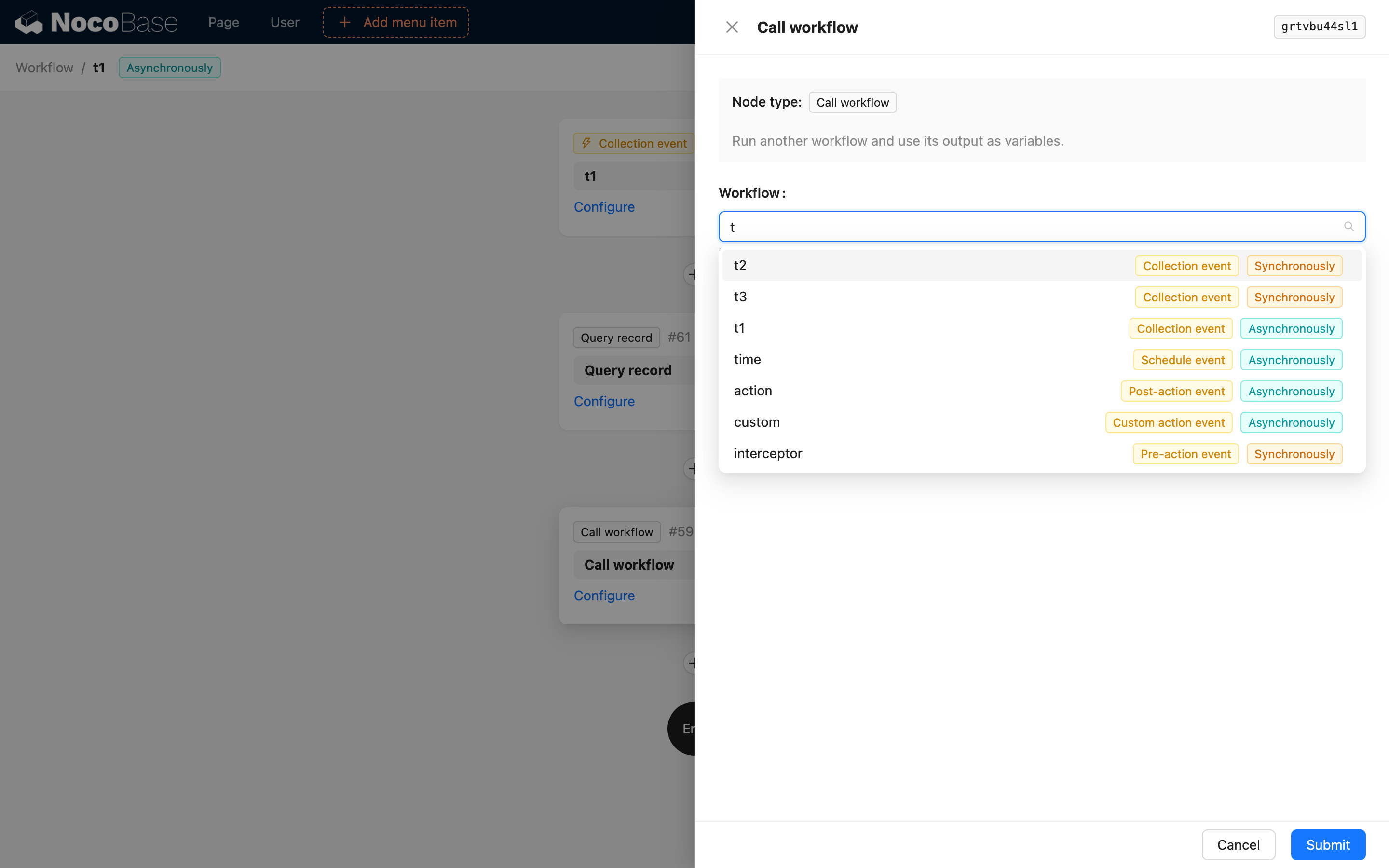Click the plus icon below the Collection event node
1389x868 pixels.
coord(692,274)
